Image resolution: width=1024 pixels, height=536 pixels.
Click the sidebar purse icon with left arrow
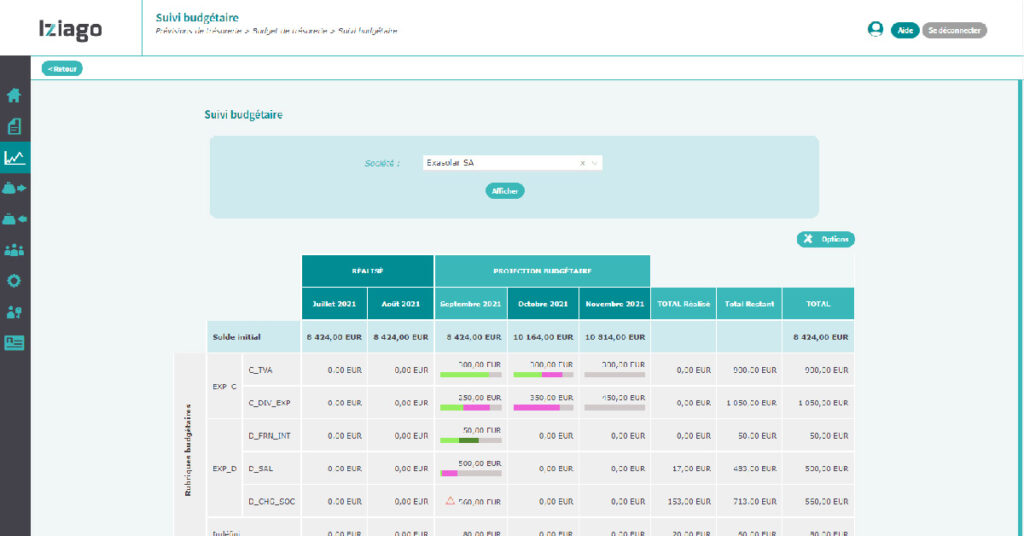tap(14, 219)
